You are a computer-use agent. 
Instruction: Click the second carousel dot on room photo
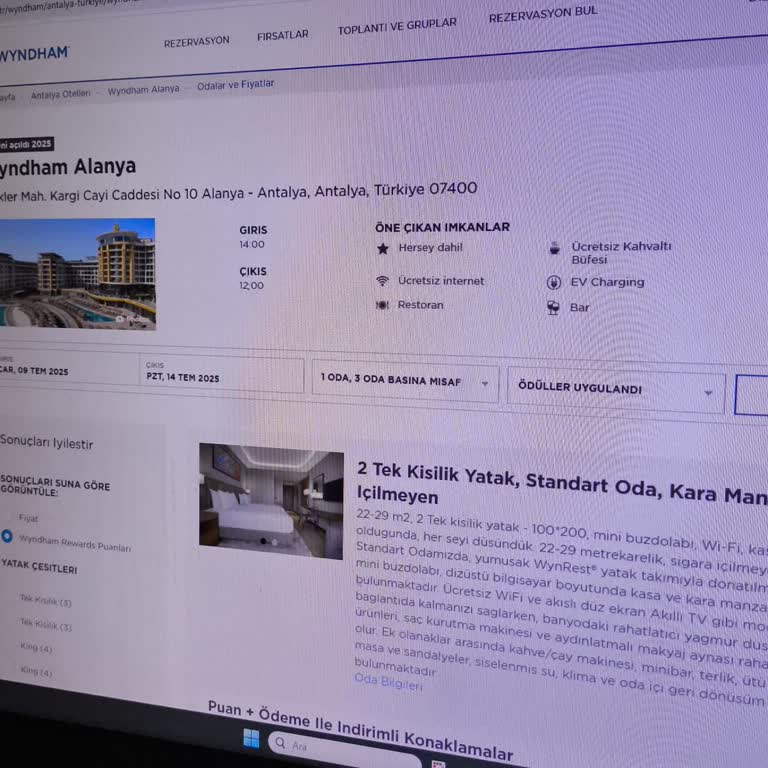pos(274,542)
